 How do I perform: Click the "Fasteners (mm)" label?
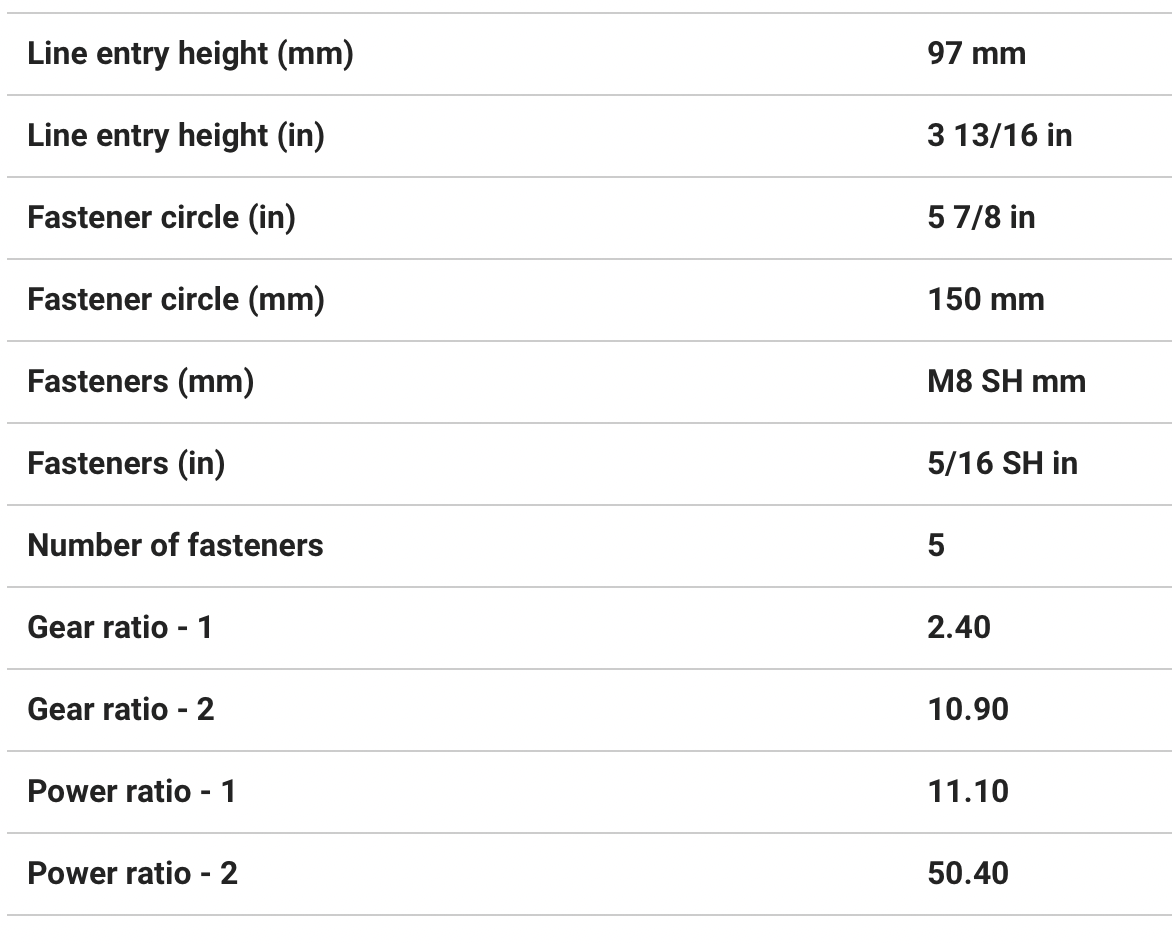click(x=140, y=382)
